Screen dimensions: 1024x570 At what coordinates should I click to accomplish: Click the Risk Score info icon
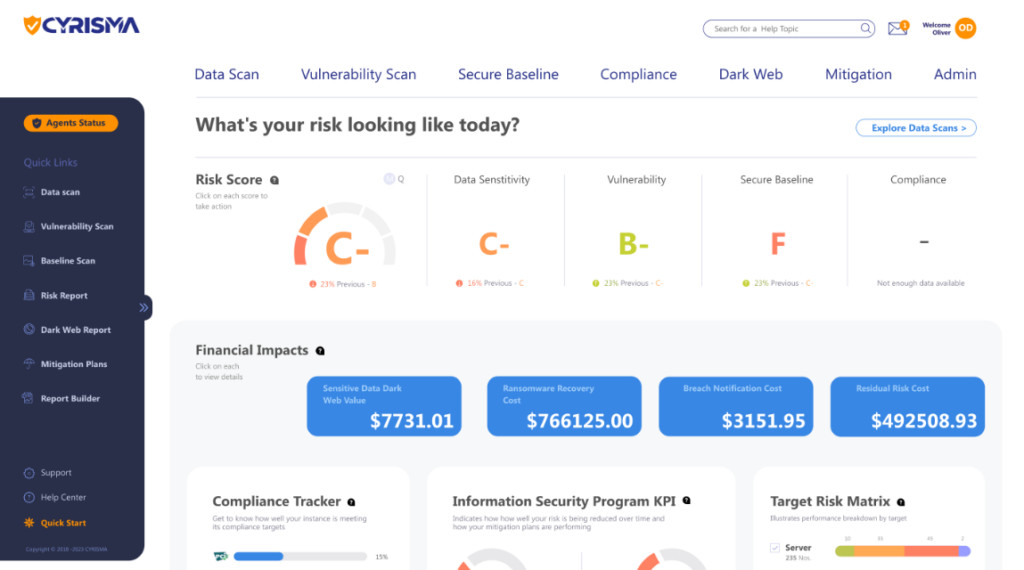point(275,180)
